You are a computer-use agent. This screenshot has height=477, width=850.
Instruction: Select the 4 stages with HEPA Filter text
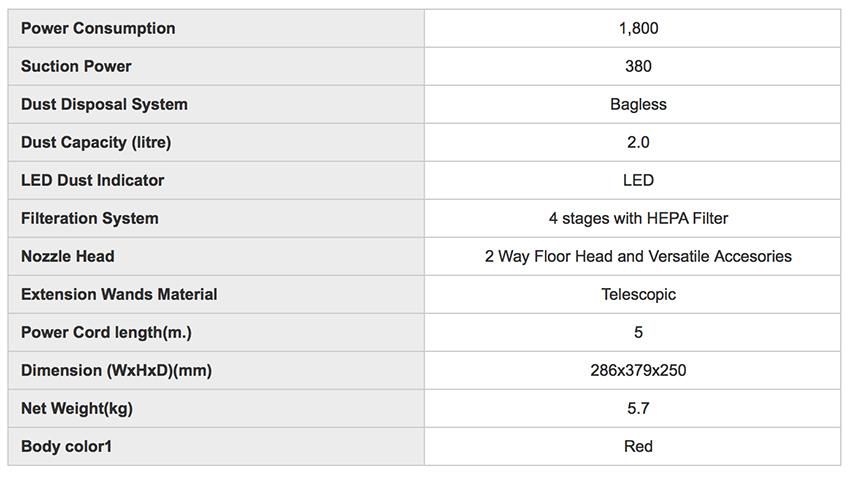(x=638, y=218)
